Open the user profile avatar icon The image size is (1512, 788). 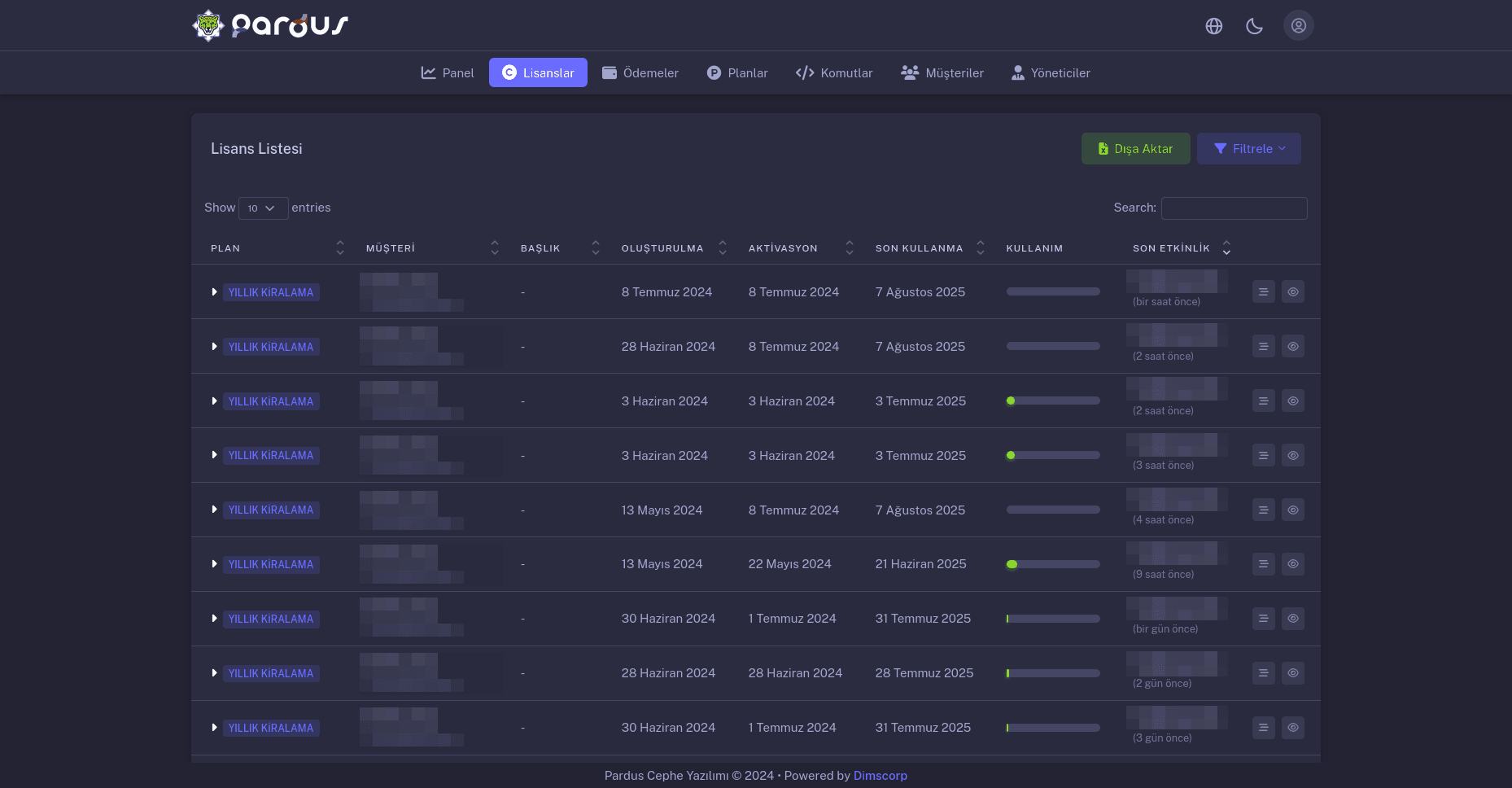pyautogui.click(x=1298, y=26)
